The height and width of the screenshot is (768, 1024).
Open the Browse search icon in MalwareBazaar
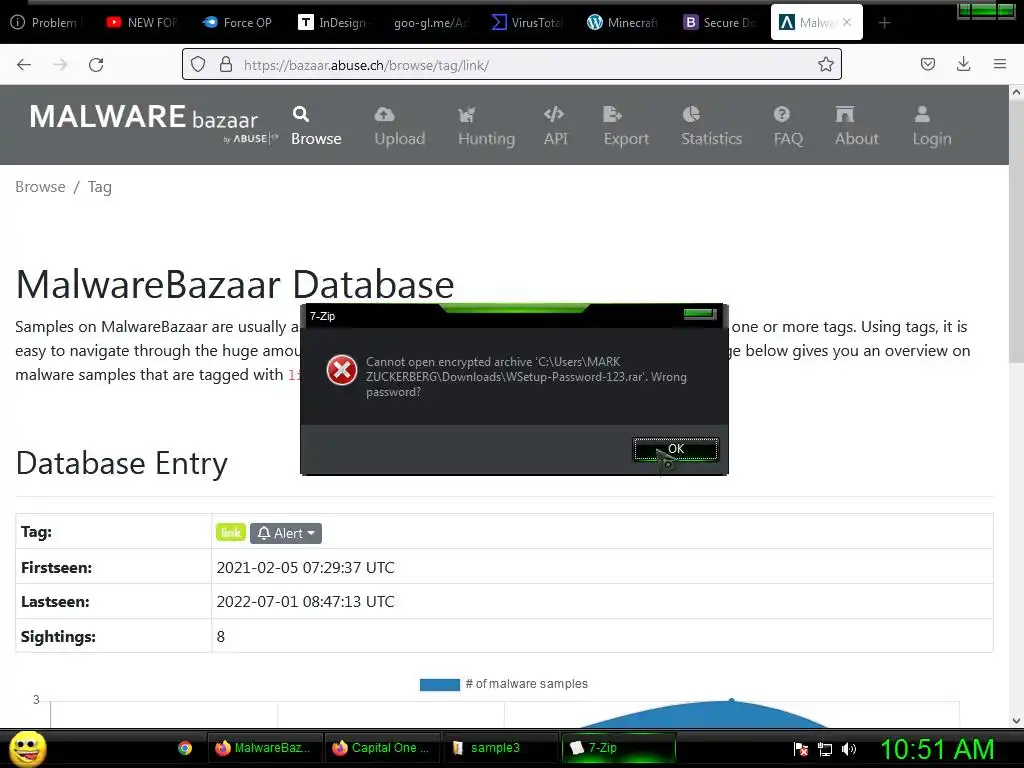click(300, 114)
